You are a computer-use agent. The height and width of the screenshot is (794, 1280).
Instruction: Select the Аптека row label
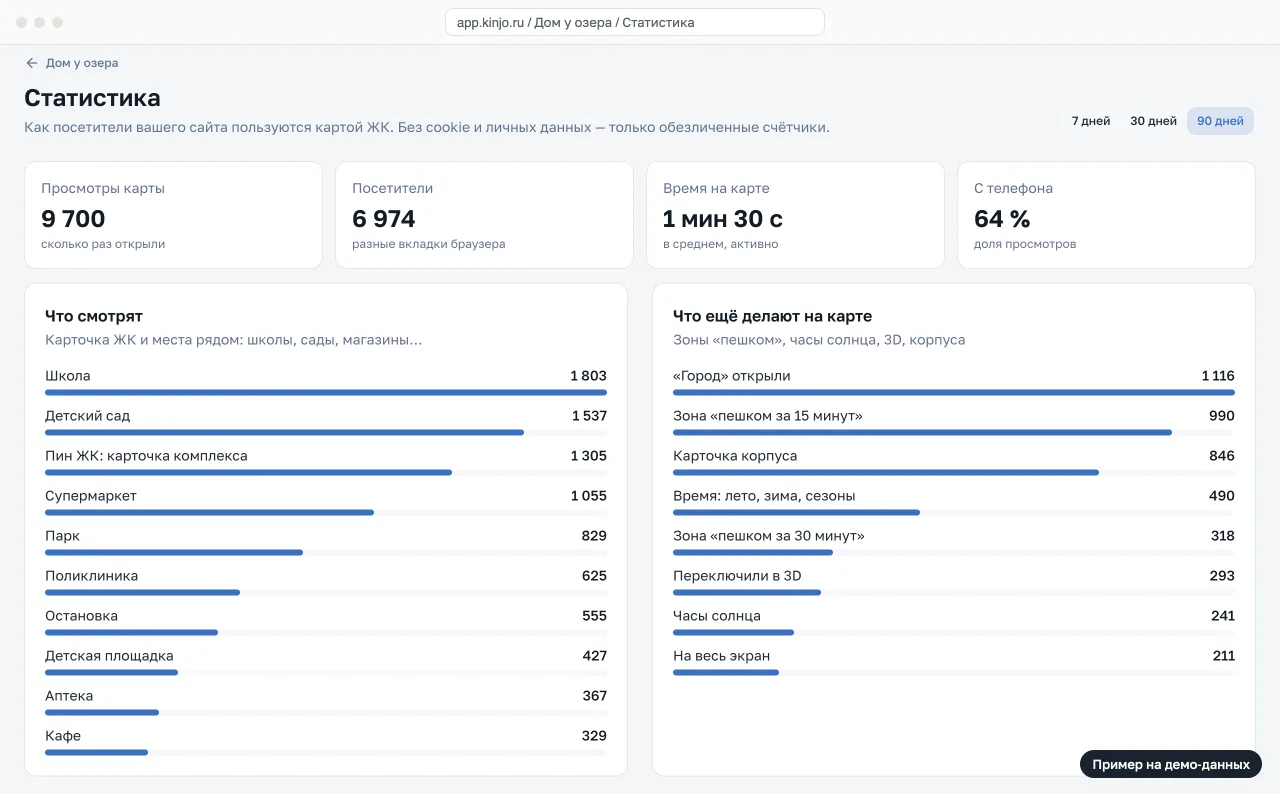click(69, 696)
